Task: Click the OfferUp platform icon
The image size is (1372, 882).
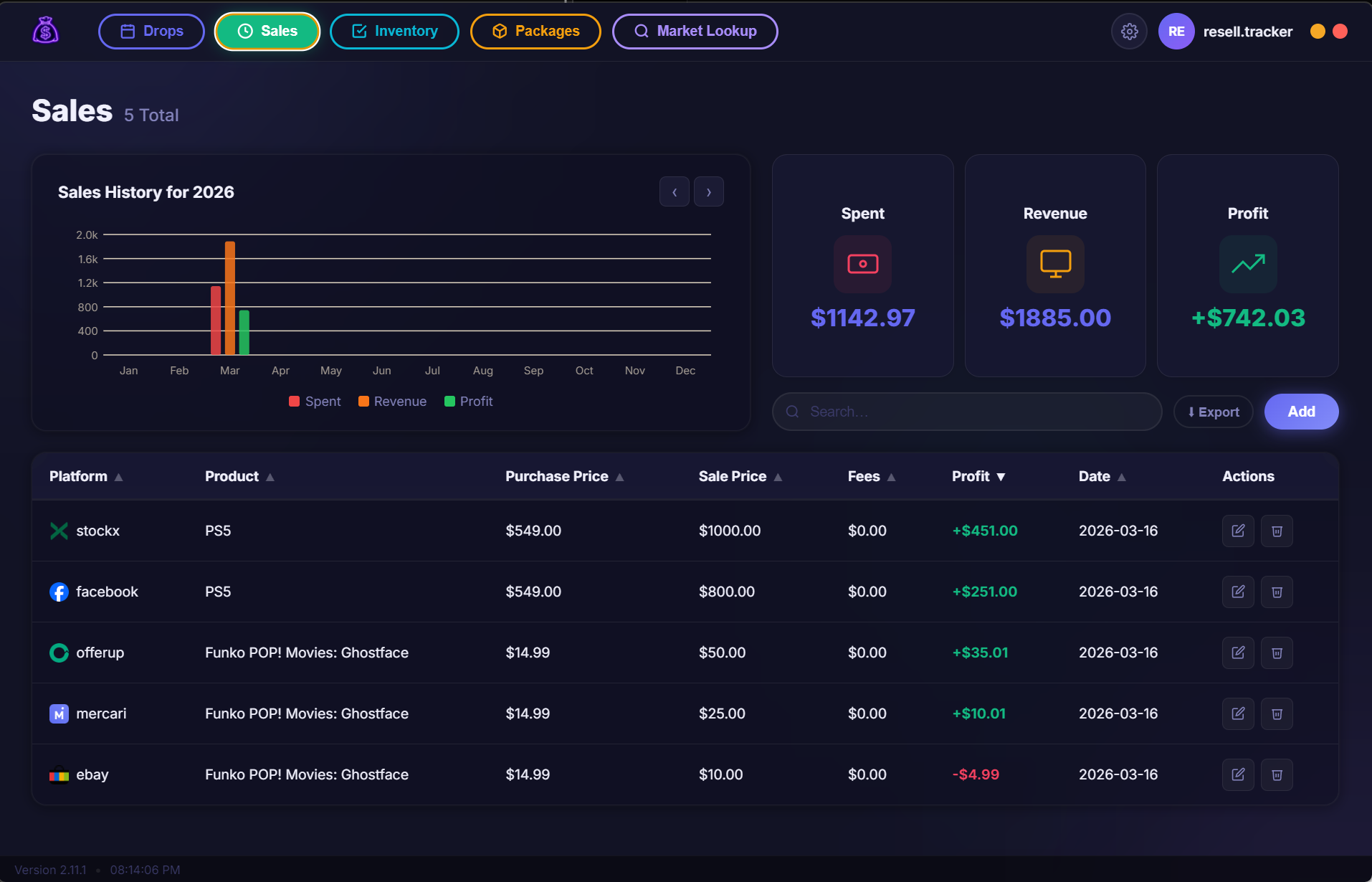Action: pos(59,653)
